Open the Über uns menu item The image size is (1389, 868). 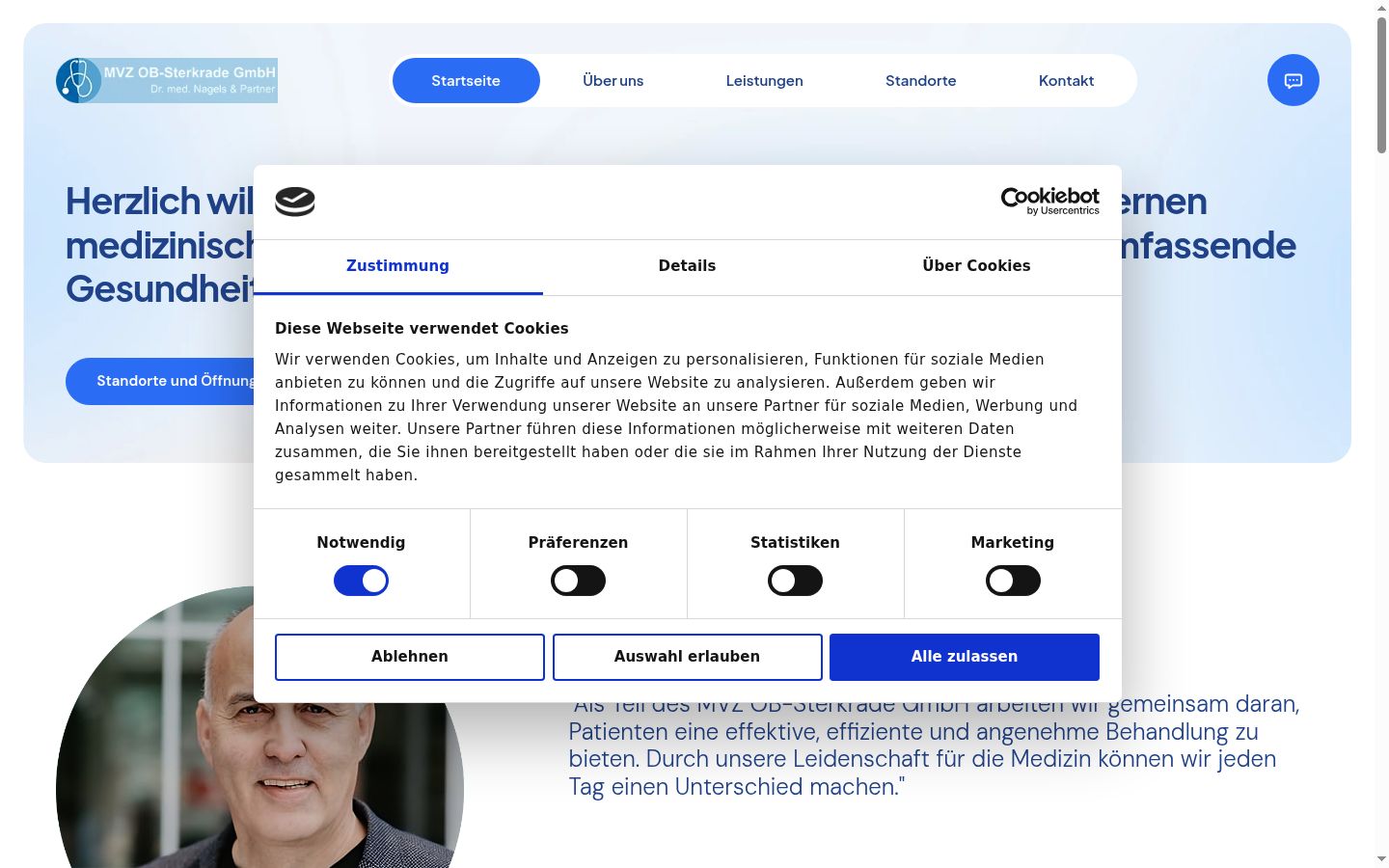click(x=613, y=80)
